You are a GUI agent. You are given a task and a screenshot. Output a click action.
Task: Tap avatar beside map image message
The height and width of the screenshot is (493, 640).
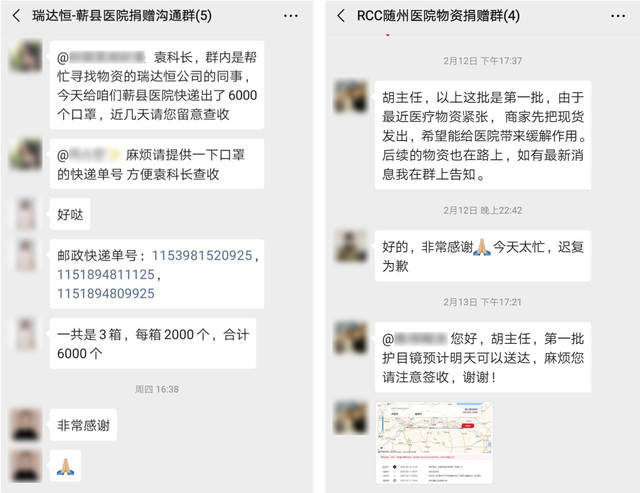350,417
